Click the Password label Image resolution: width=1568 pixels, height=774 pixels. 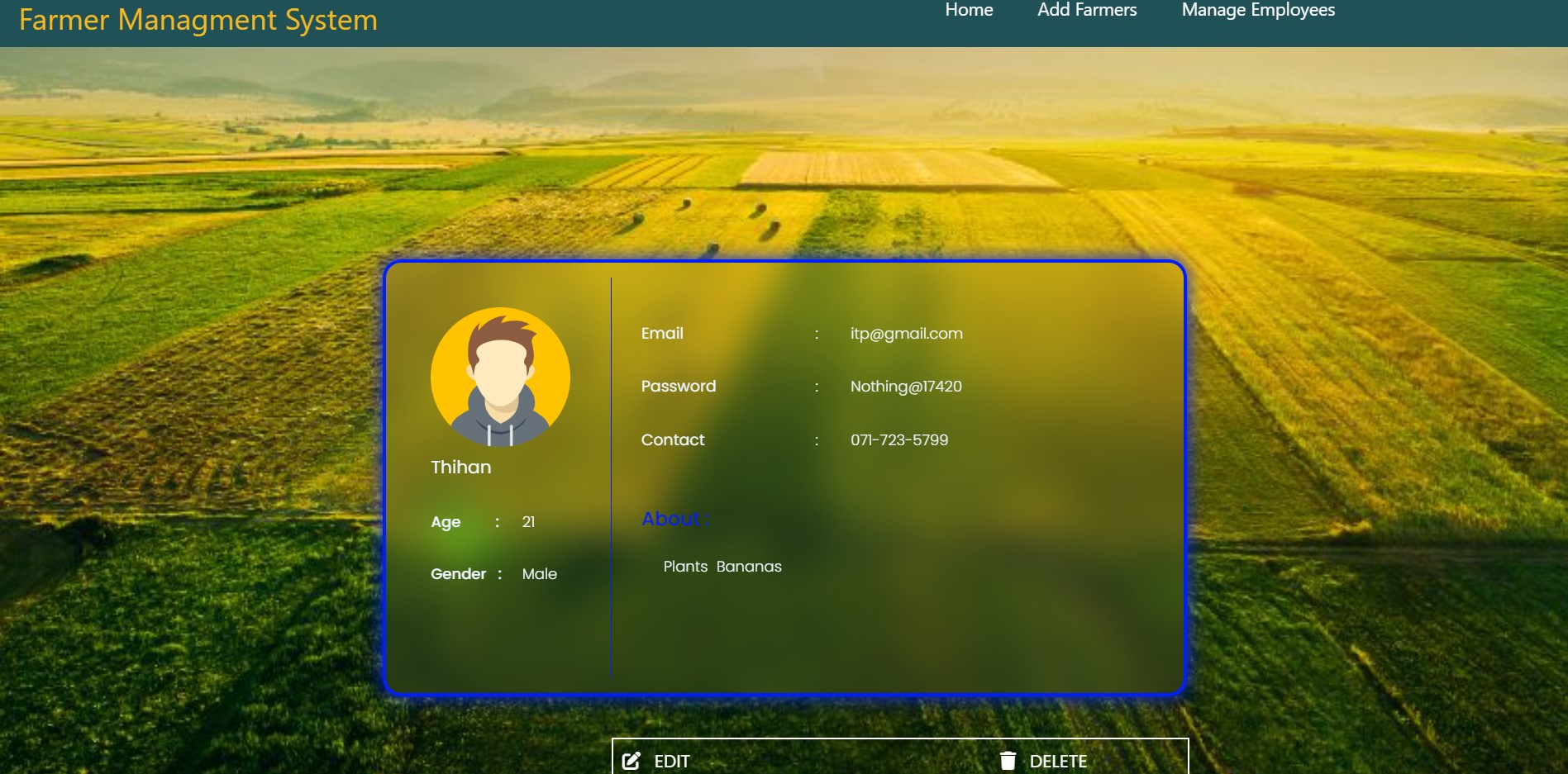tap(678, 386)
